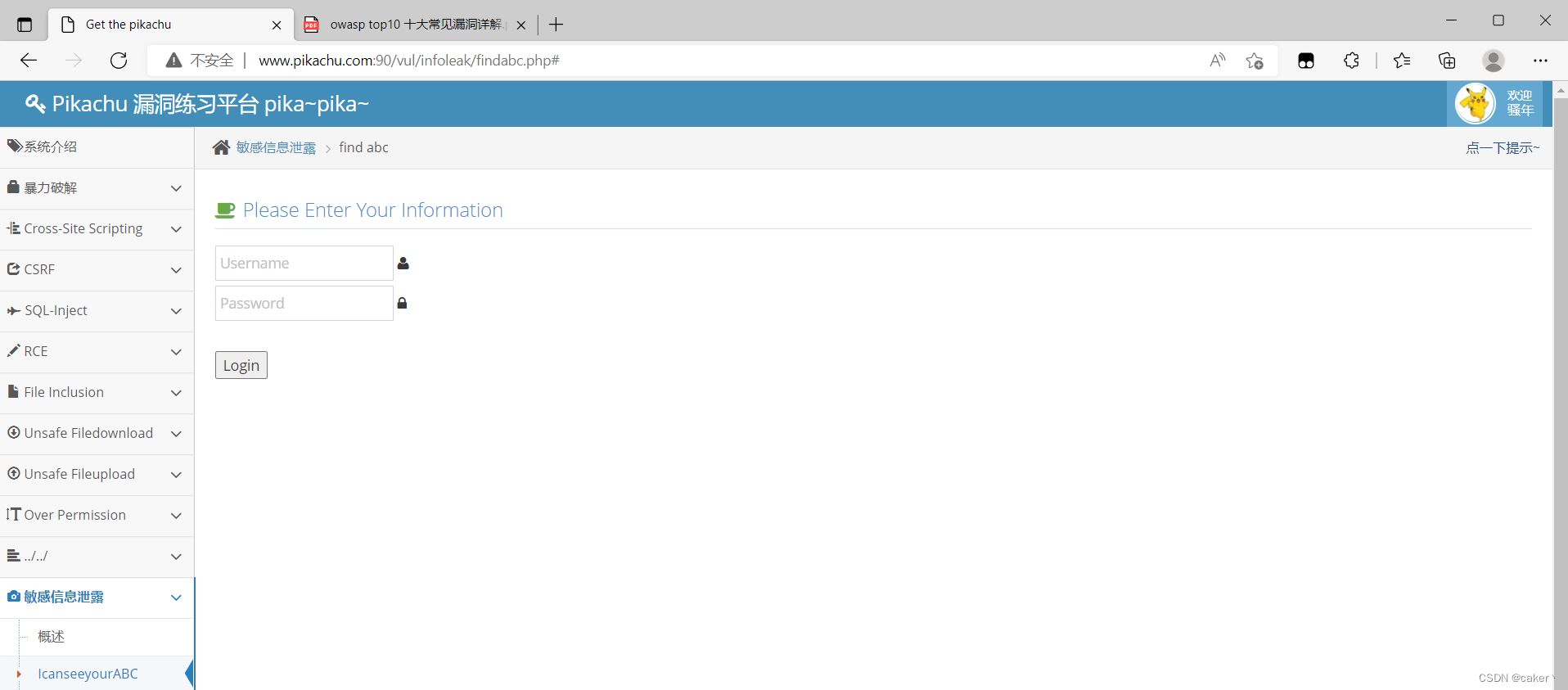Click the forward navigation arrow
The image size is (1568, 690).
tap(74, 60)
